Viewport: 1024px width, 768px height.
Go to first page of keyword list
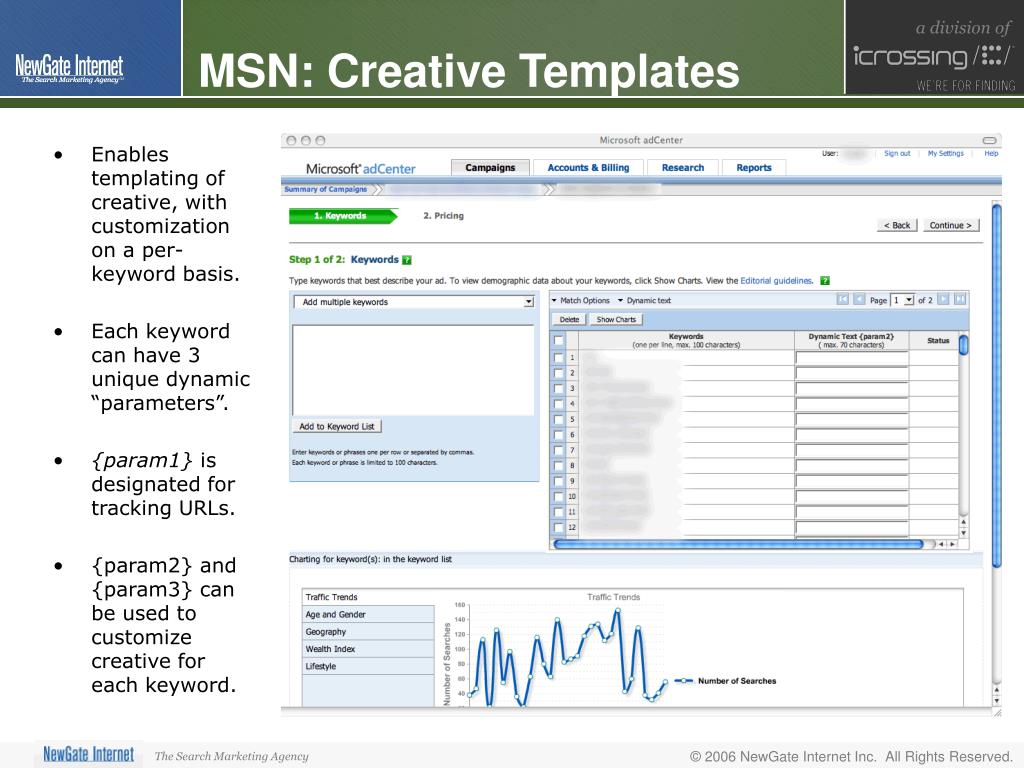click(842, 299)
